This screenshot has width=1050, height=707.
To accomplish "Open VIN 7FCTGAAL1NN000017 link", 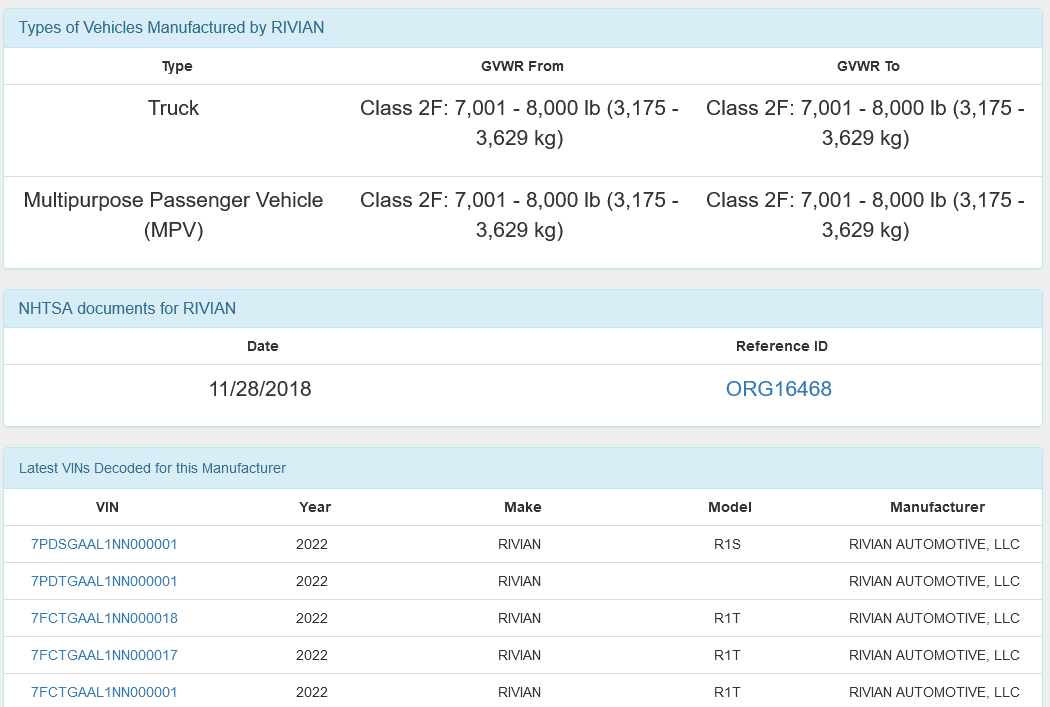I will (104, 655).
